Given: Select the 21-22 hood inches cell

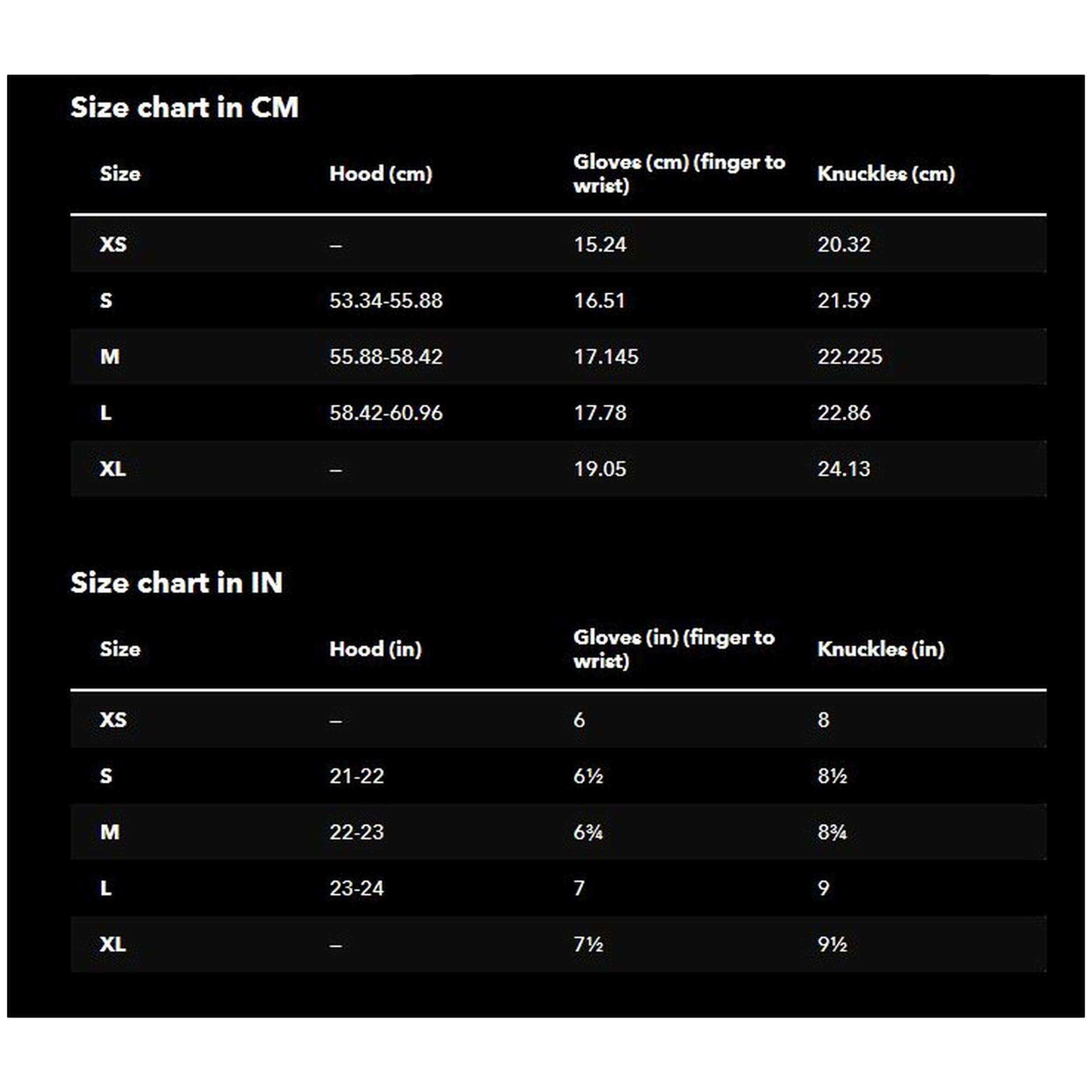Looking at the screenshot, I should click(357, 776).
